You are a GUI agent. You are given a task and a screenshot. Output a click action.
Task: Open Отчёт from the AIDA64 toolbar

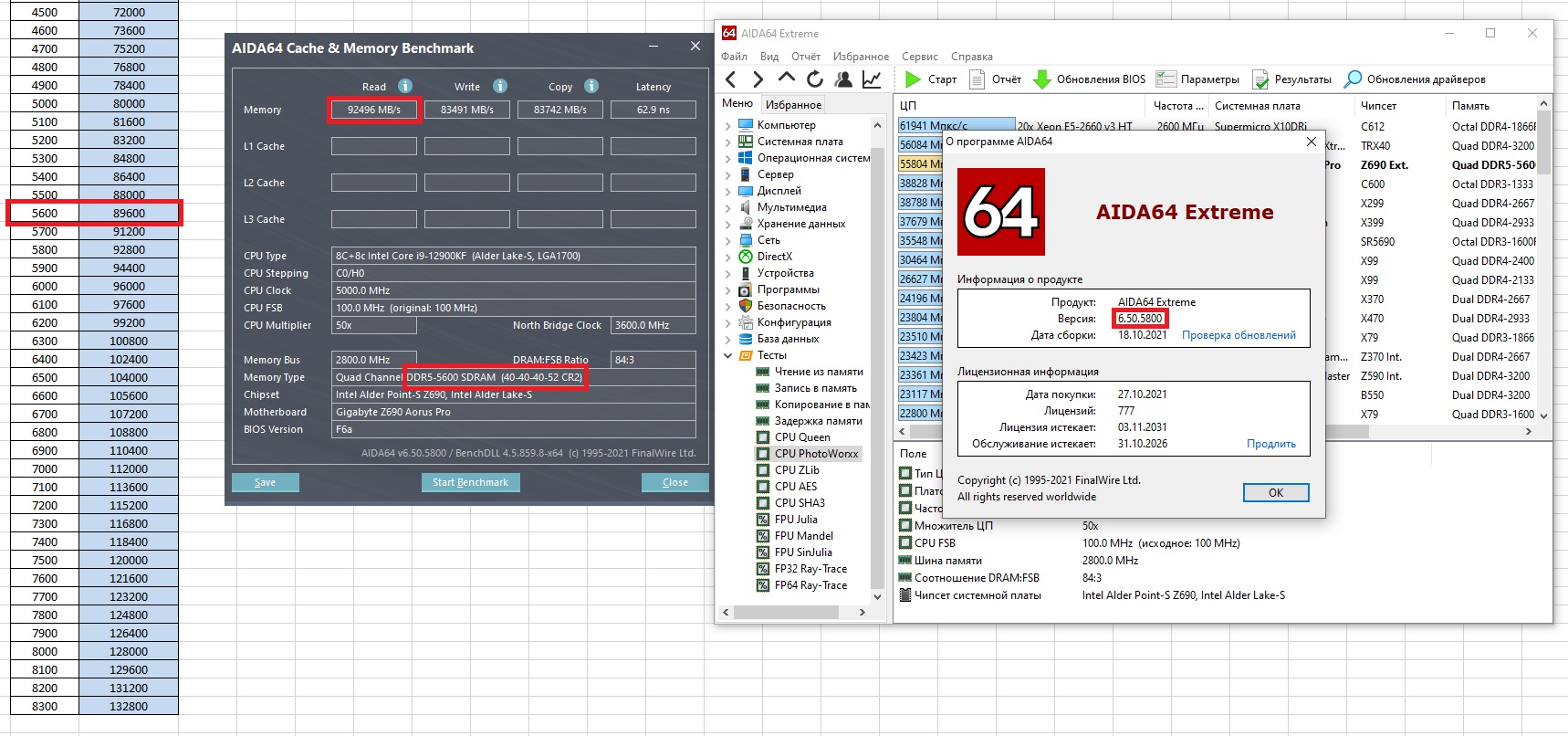click(995, 79)
